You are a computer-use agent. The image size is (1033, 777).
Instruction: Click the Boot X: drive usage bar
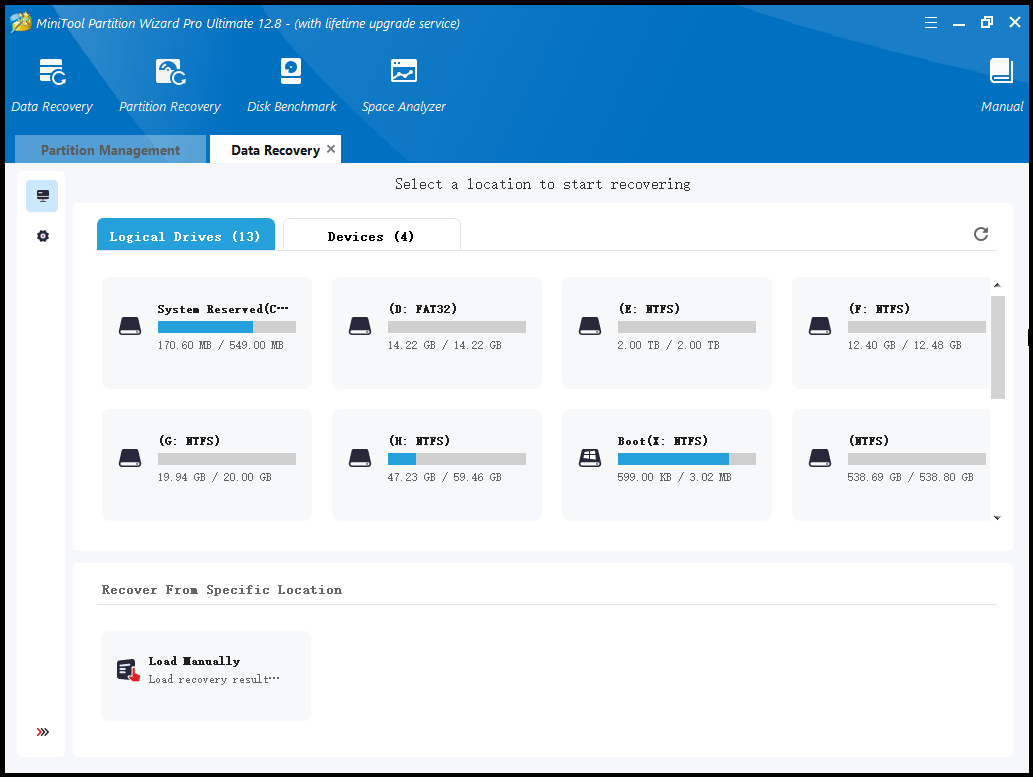[x=686, y=459]
